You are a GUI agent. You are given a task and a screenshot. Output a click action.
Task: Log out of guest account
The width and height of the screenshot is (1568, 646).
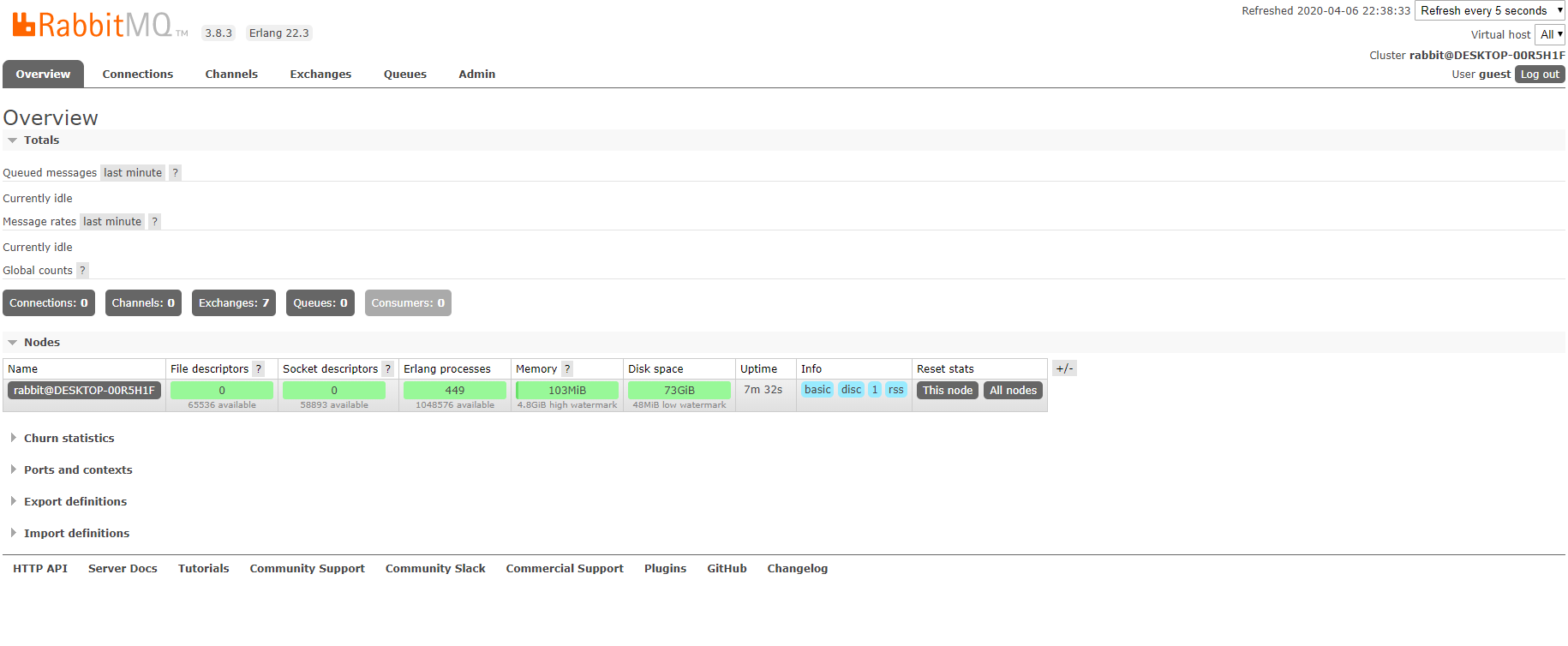click(x=1540, y=75)
